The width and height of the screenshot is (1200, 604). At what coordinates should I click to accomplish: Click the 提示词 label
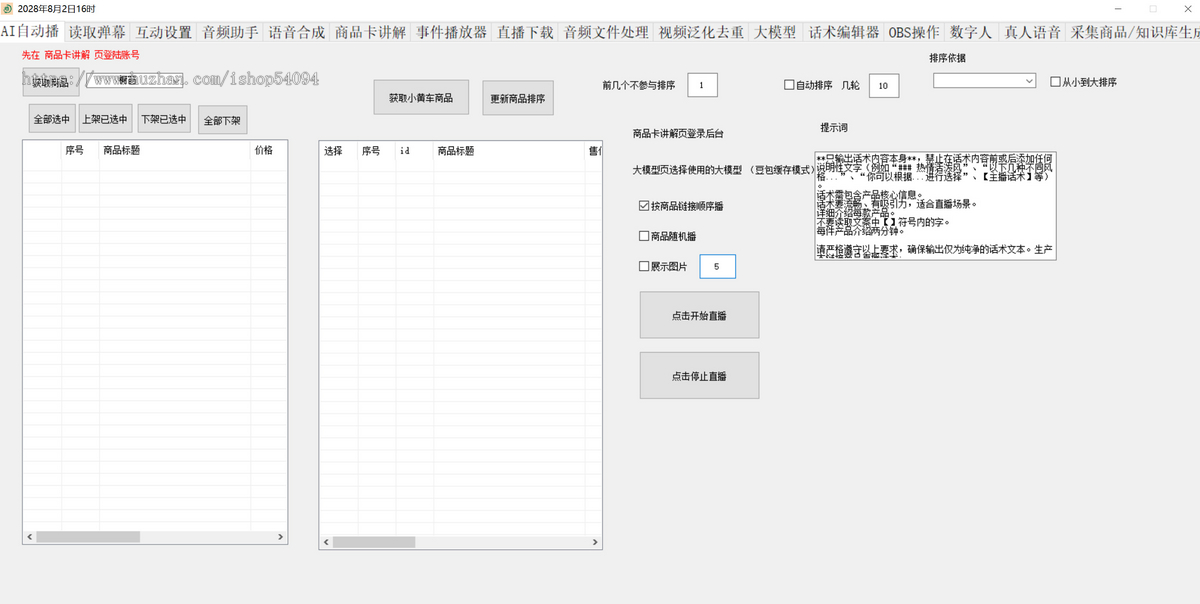(835, 128)
